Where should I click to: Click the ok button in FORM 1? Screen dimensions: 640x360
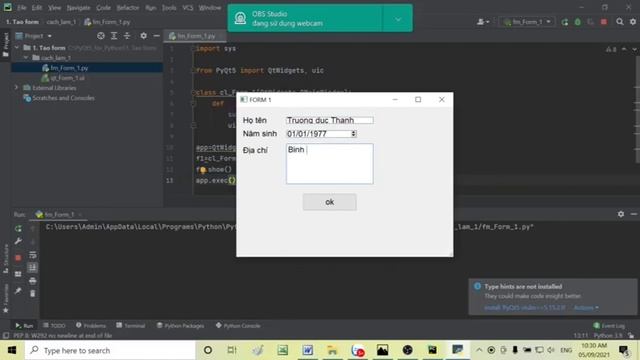coord(329,202)
